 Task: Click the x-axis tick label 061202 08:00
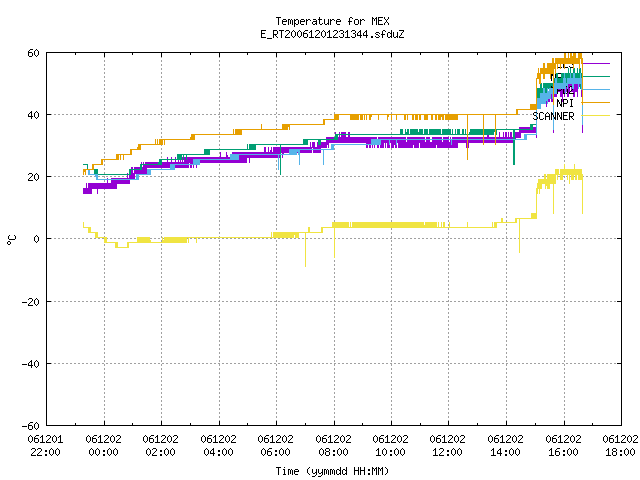point(333,446)
